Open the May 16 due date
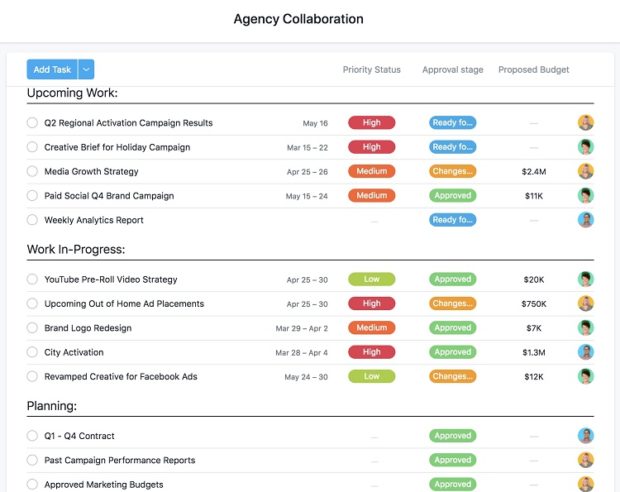This screenshot has width=620, height=492. pos(315,123)
